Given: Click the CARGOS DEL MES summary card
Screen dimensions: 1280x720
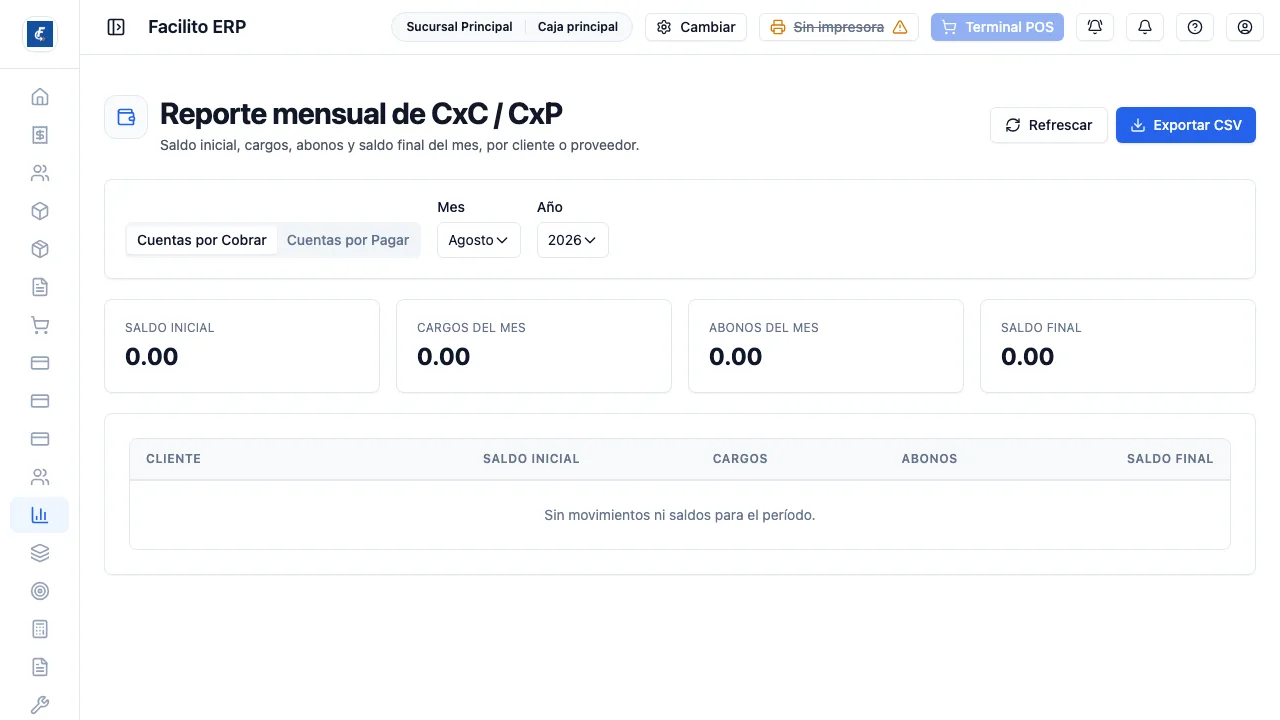Looking at the screenshot, I should (534, 346).
